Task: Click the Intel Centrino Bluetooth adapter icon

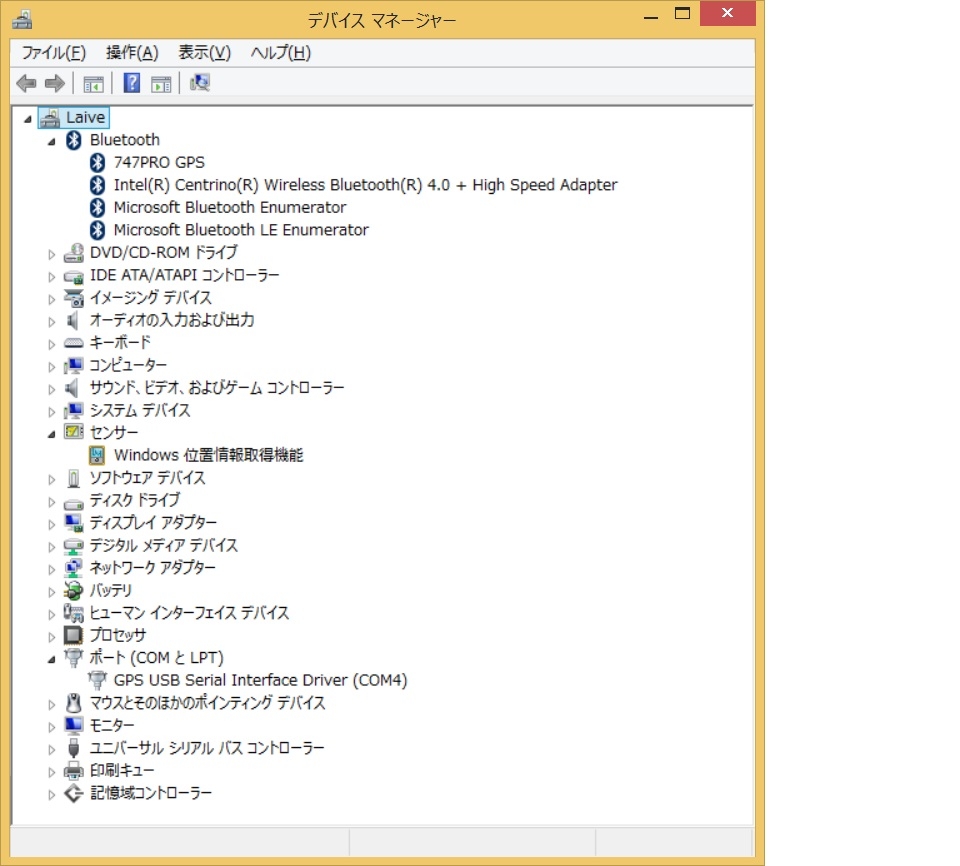Action: pyautogui.click(x=97, y=185)
